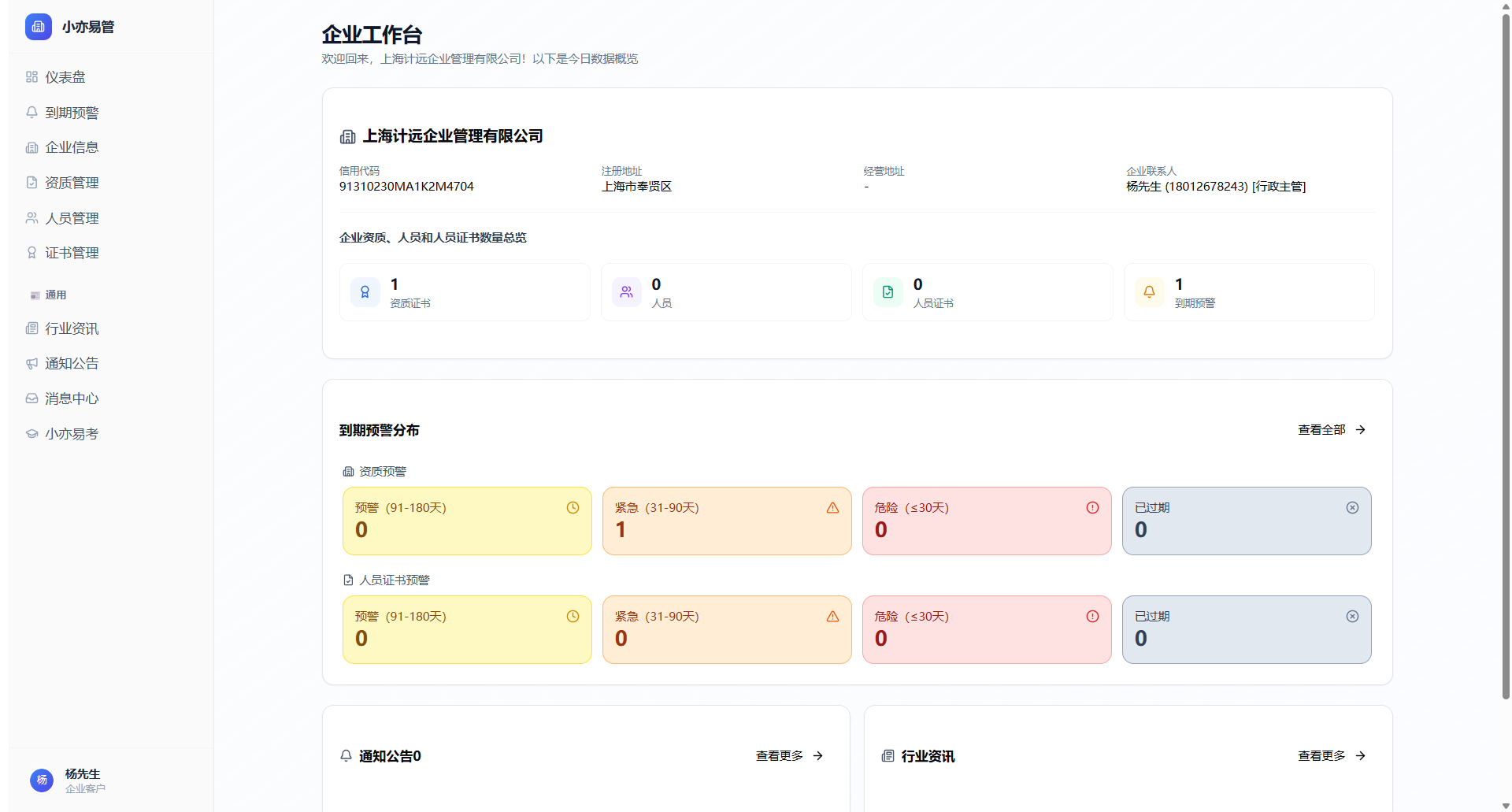This screenshot has width=1512, height=812.
Task: Click the 资质预警 危险 (≤30天) card
Action: click(987, 521)
